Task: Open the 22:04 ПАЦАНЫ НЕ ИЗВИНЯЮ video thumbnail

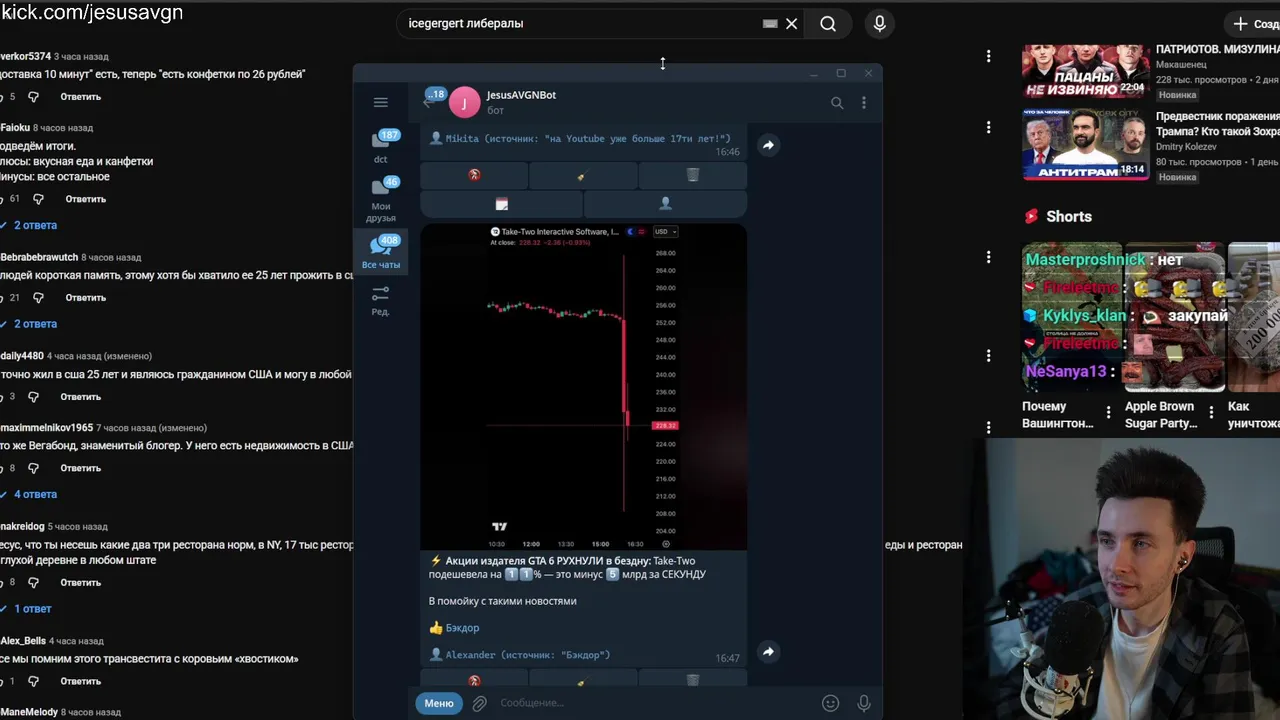Action: [1085, 70]
